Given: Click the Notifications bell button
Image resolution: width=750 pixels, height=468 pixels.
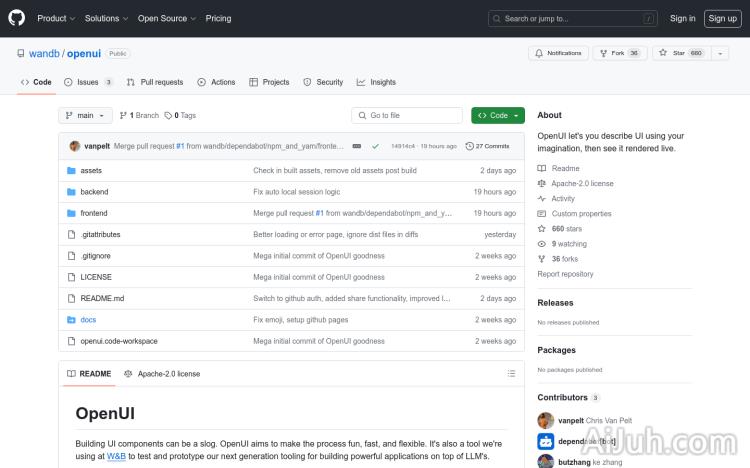Looking at the screenshot, I should pyautogui.click(x=558, y=53).
